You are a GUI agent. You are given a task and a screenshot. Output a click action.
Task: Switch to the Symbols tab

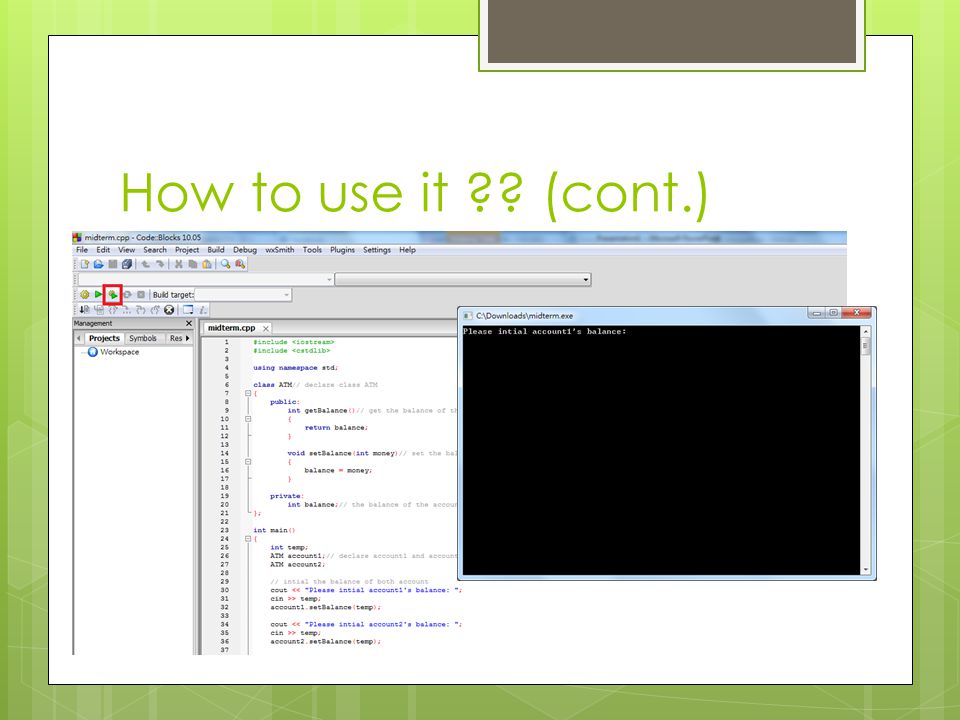coord(143,338)
